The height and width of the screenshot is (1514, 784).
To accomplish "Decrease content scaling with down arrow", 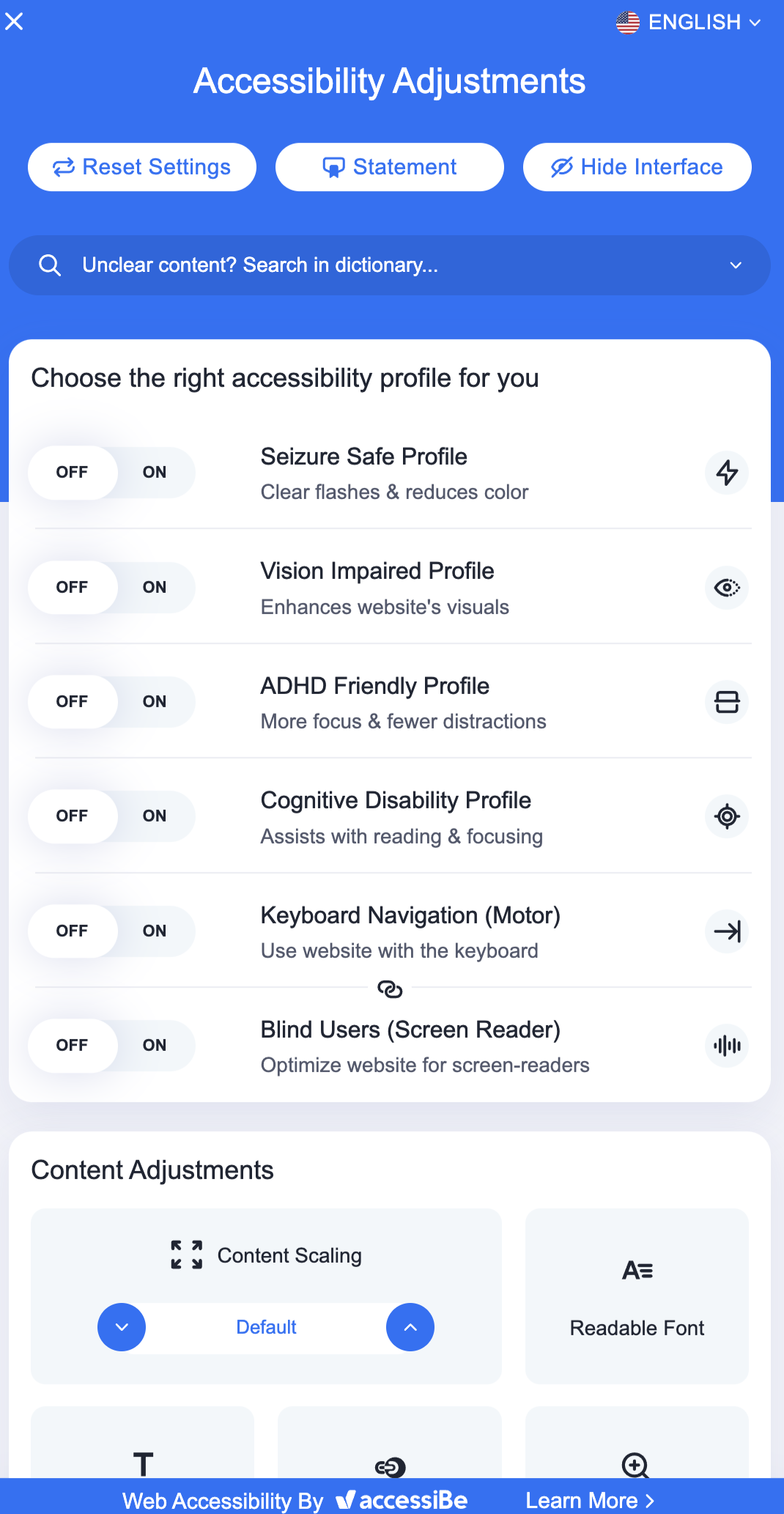I will (122, 1327).
